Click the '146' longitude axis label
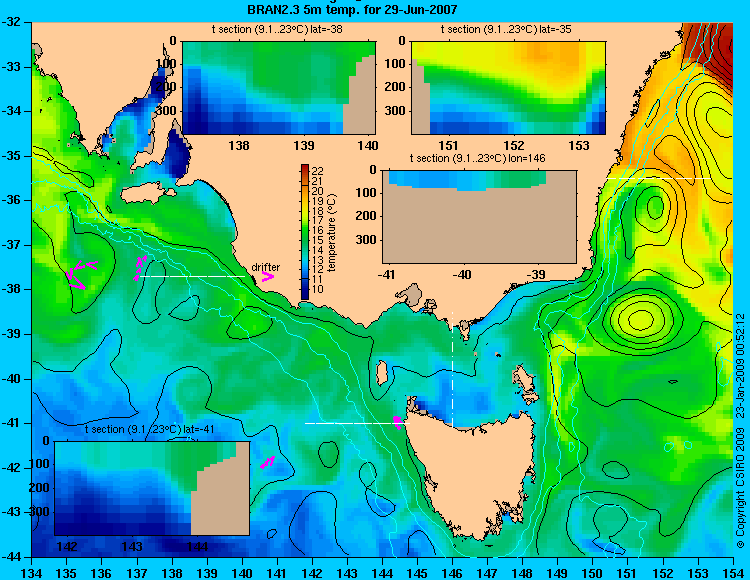This screenshot has width=750, height=580. (452, 573)
